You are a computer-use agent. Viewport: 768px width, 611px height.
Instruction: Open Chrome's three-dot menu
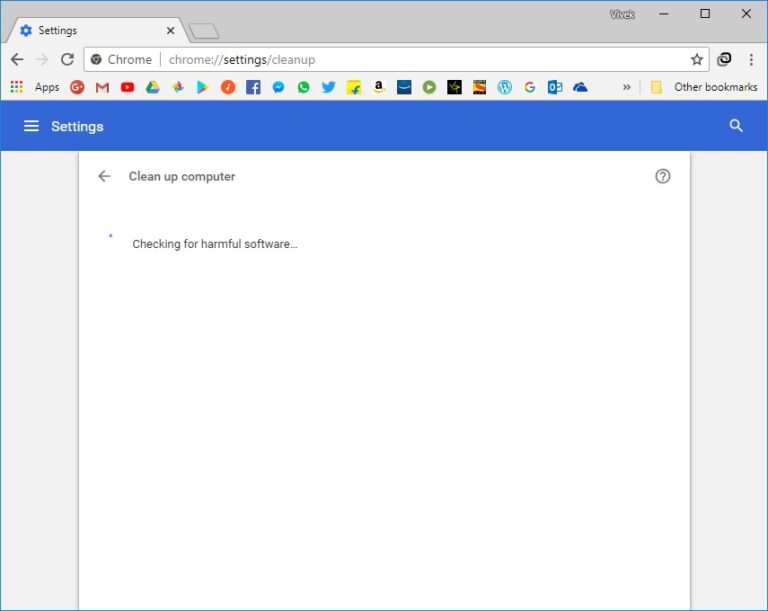point(751,60)
